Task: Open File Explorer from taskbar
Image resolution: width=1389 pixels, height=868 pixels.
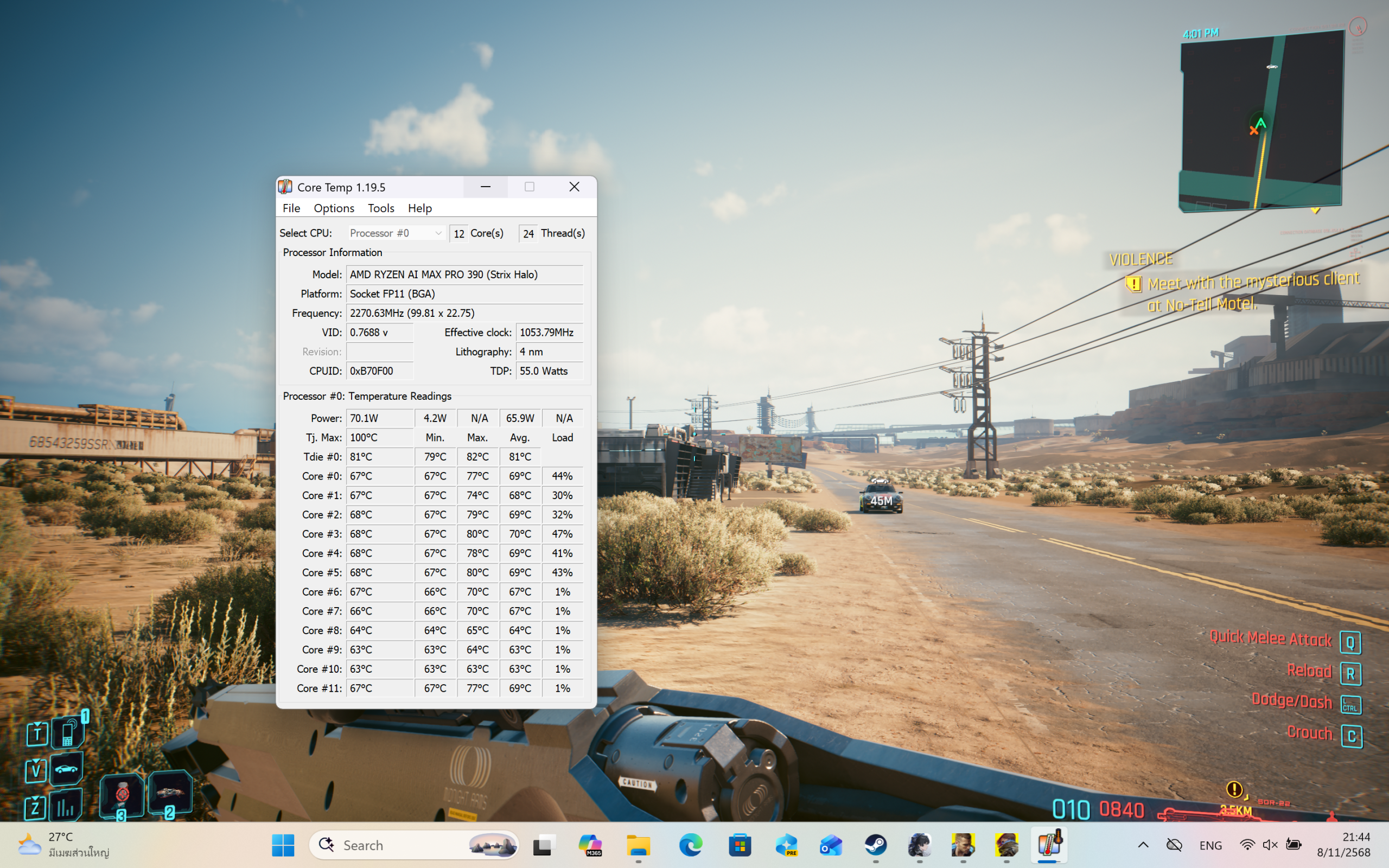Action: tap(638, 845)
